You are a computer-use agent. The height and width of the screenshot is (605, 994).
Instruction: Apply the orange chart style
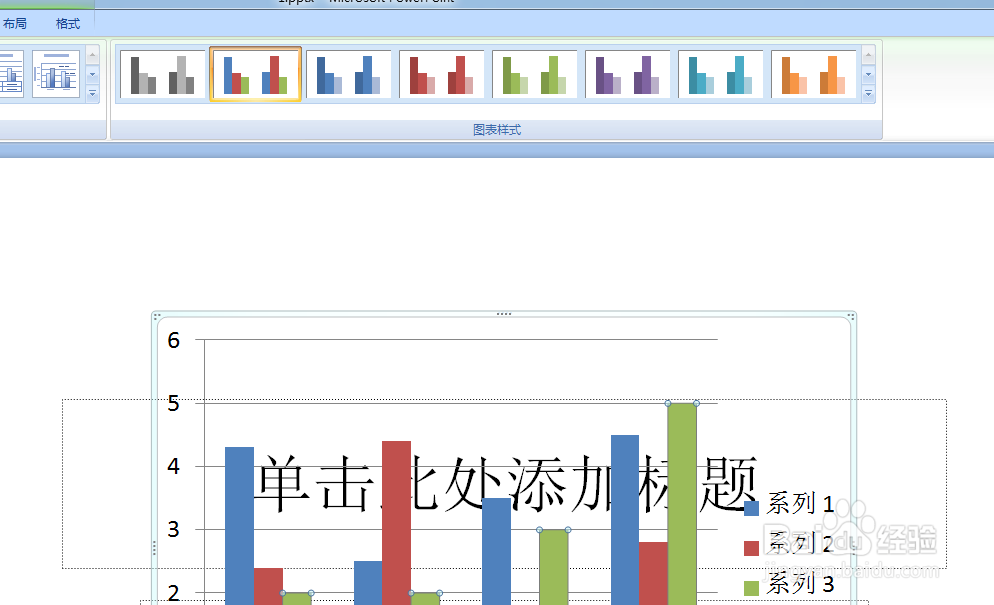coord(813,73)
